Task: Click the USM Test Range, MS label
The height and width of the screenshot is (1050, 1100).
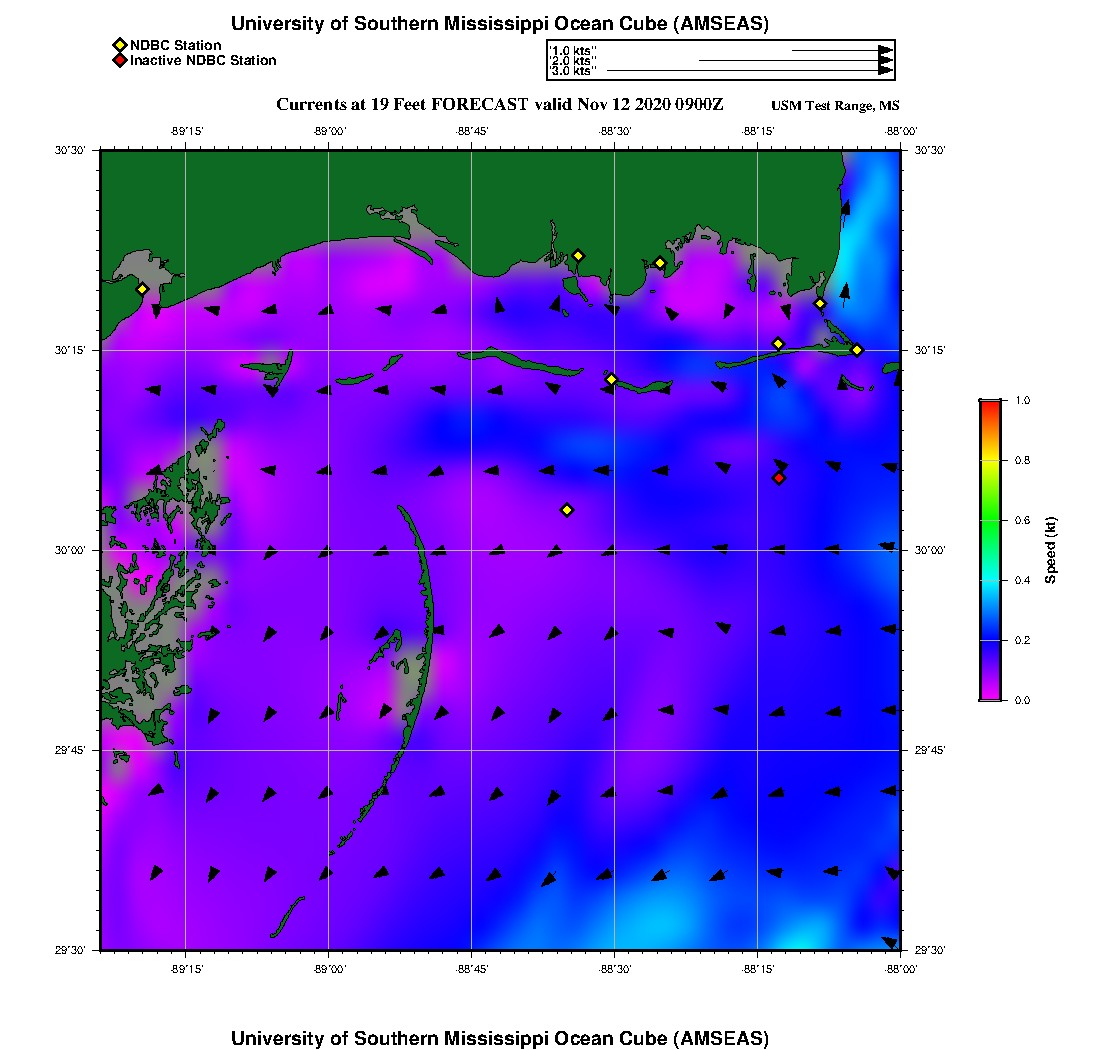Action: click(x=835, y=106)
